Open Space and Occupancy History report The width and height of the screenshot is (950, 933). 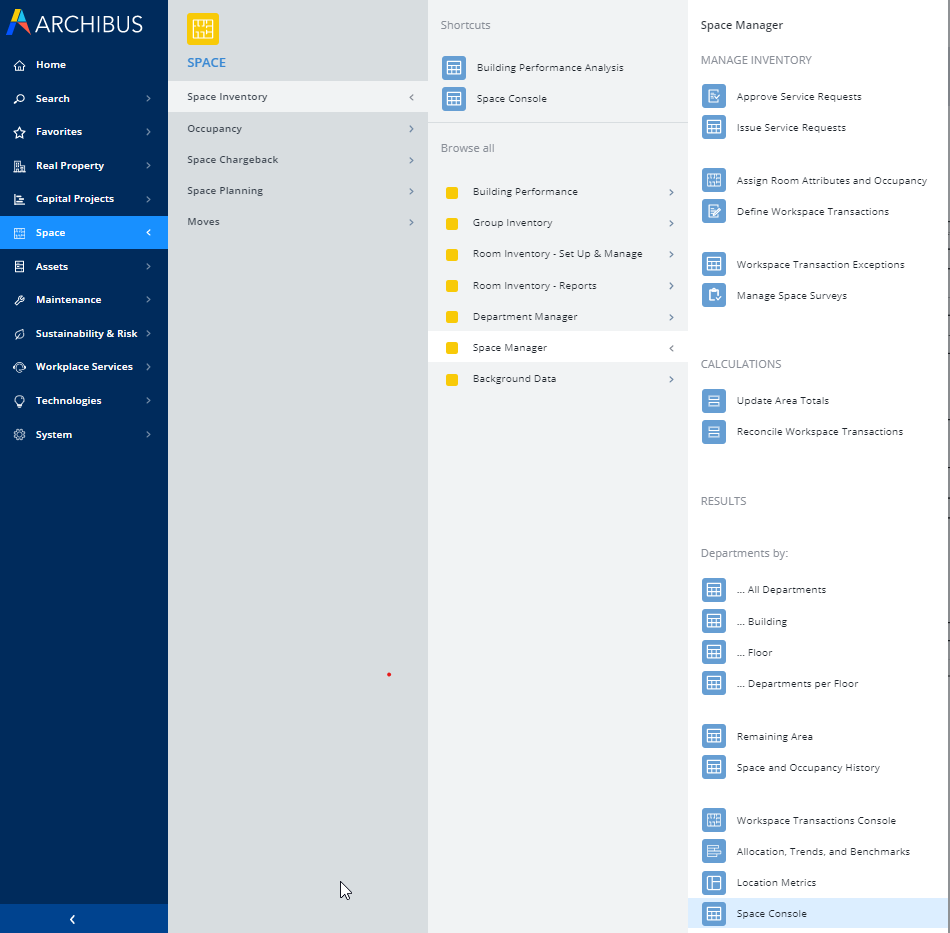[808, 768]
